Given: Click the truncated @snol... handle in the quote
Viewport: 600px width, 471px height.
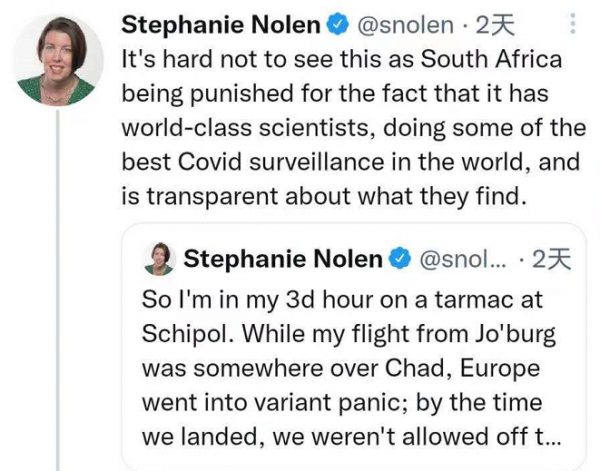Looking at the screenshot, I should [x=461, y=260].
